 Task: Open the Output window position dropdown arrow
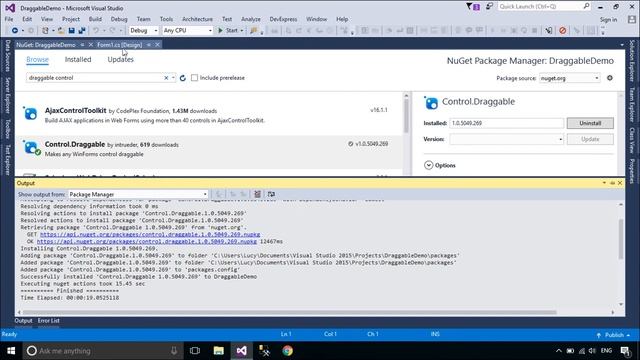click(x=604, y=183)
